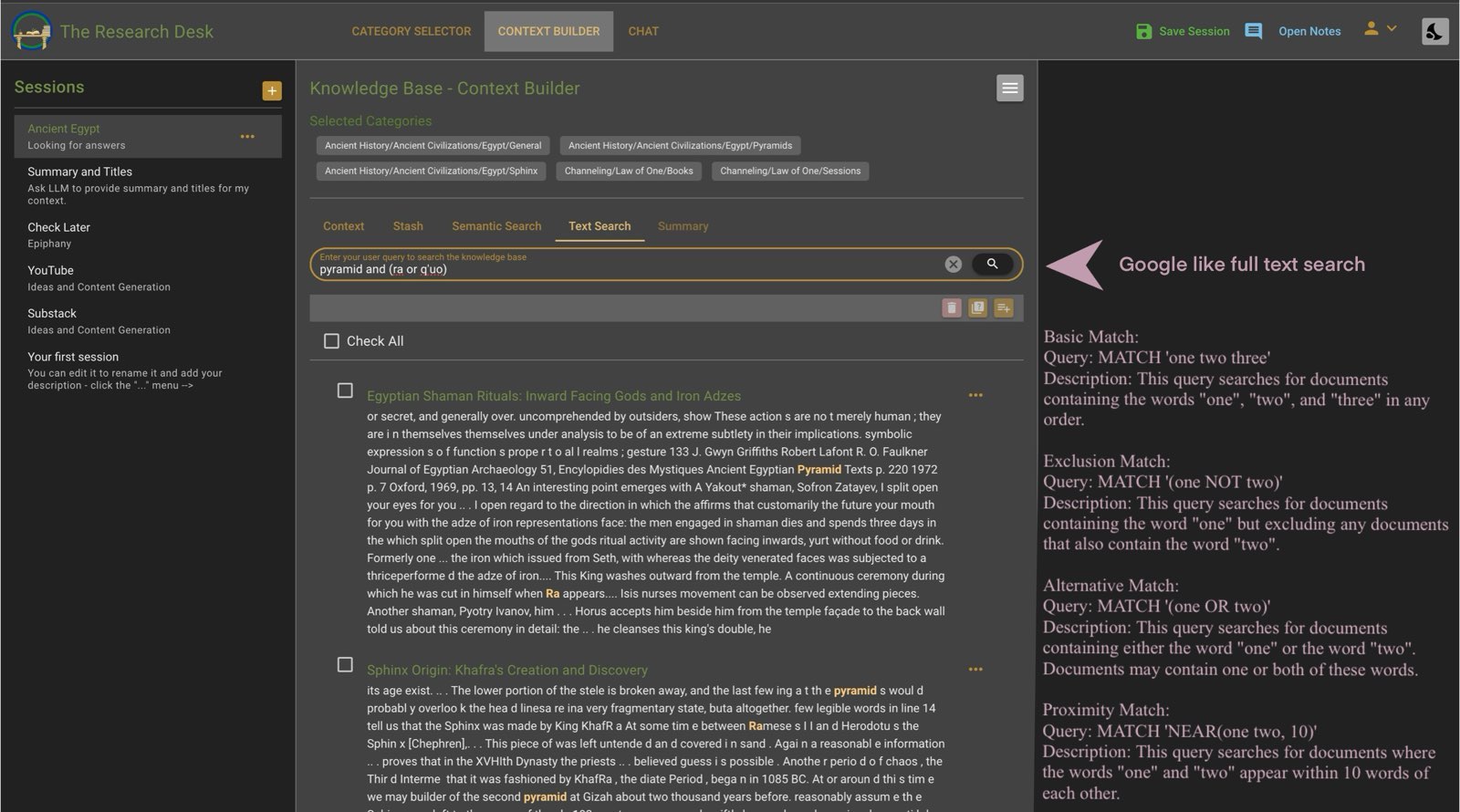The width and height of the screenshot is (1460, 812).
Task: Switch to Context Builder tab
Action: pos(548,31)
